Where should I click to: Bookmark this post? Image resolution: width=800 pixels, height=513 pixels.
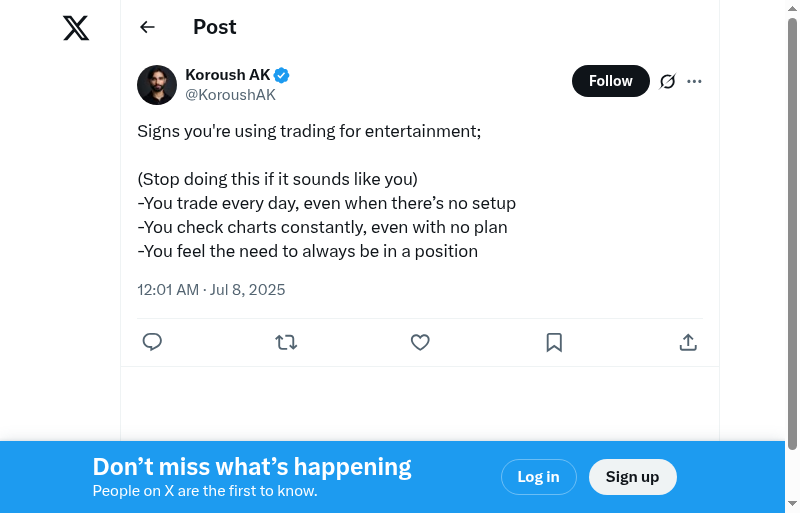tap(554, 342)
